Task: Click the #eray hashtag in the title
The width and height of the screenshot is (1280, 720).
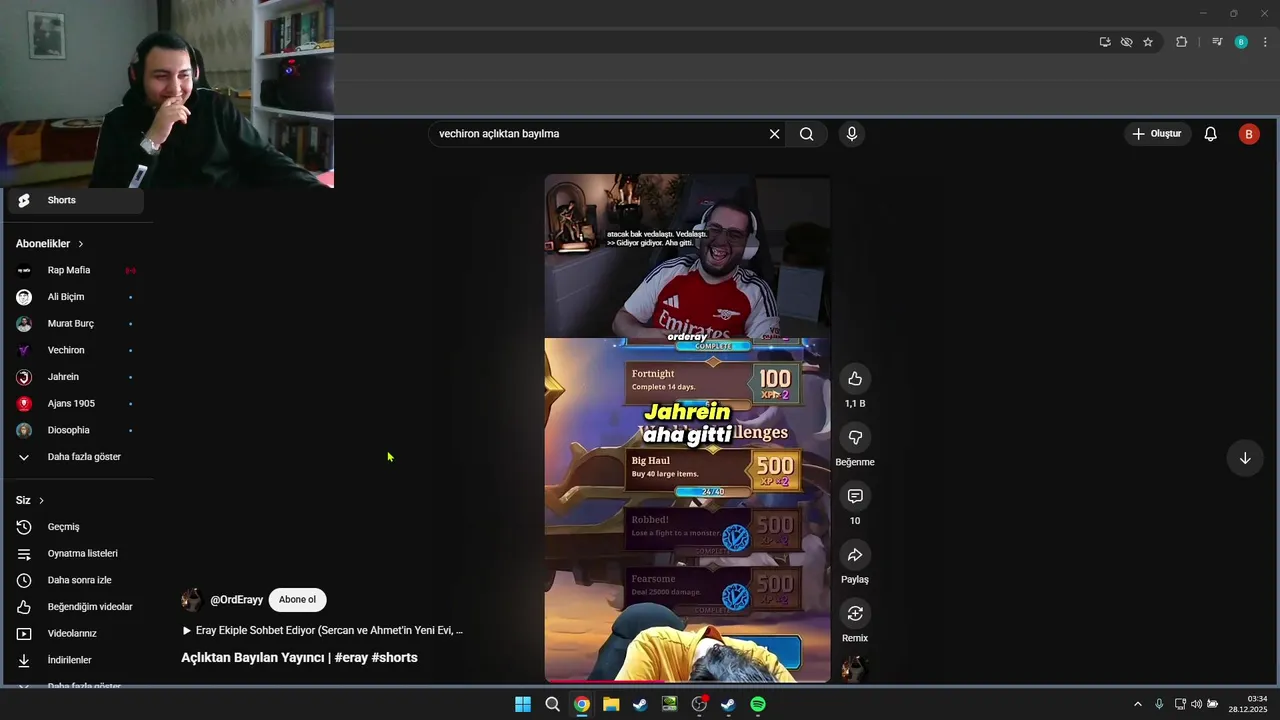Action: tap(351, 658)
